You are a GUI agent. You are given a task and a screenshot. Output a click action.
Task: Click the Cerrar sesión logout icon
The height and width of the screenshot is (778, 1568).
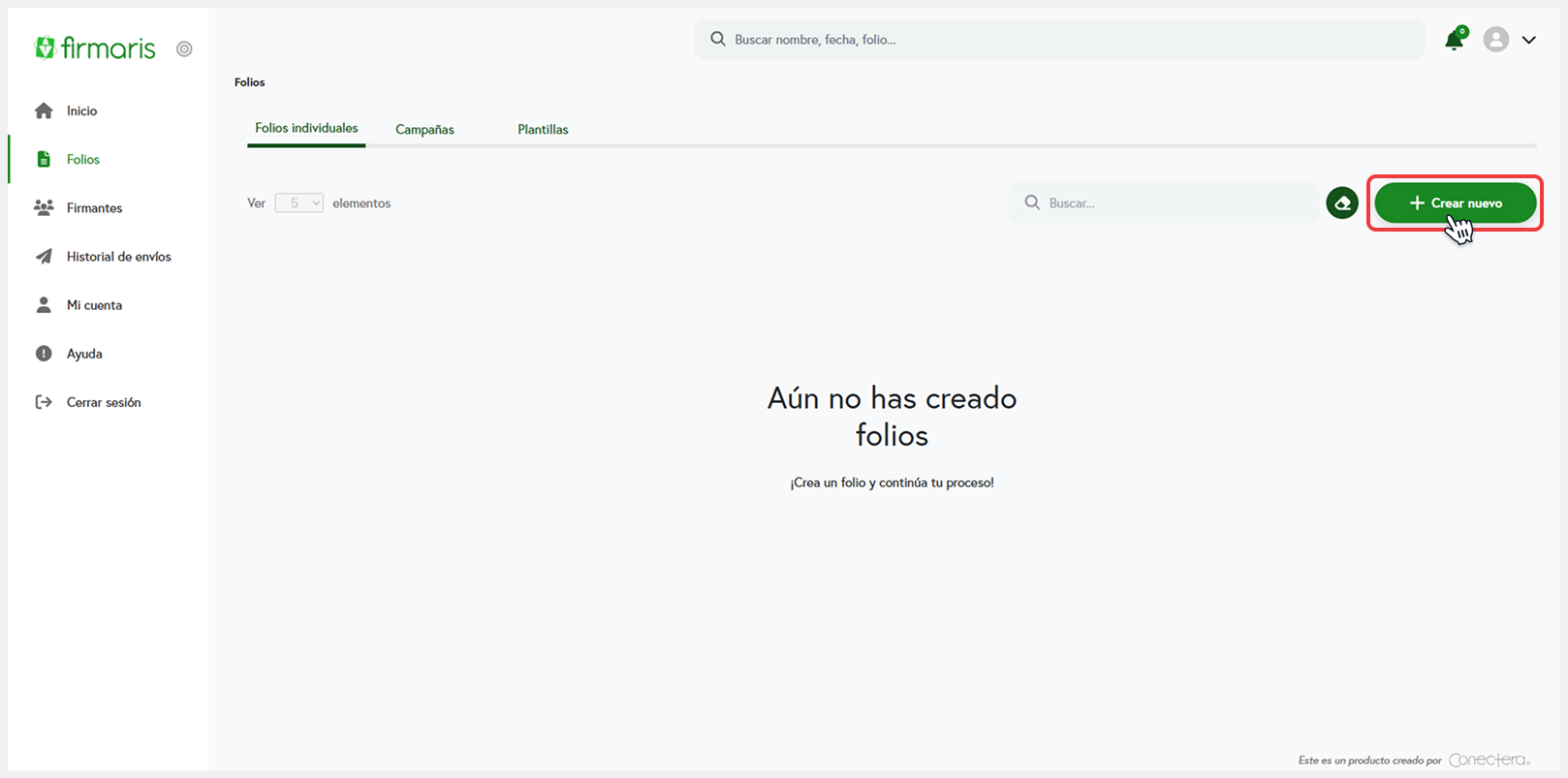44,402
